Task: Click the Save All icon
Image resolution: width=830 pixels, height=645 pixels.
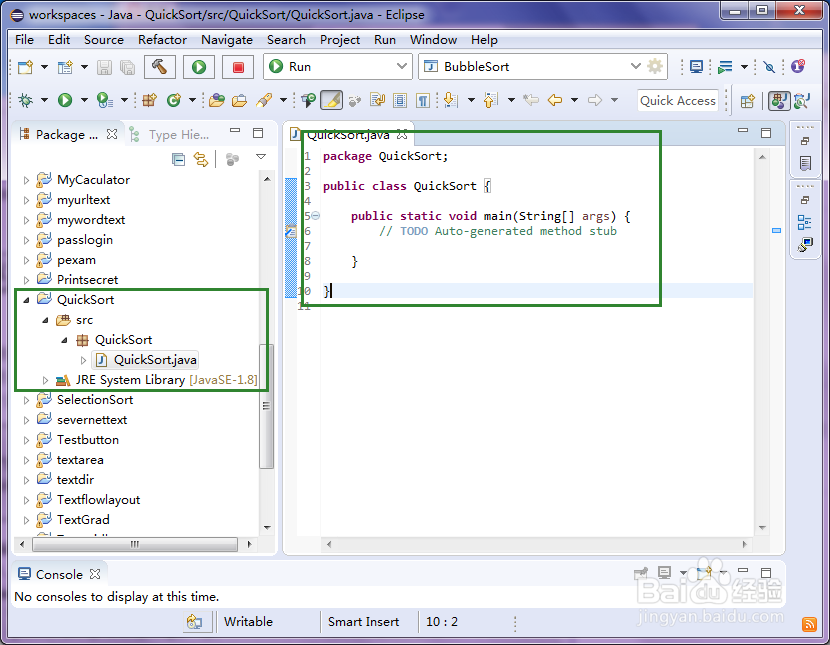Action: (x=128, y=67)
